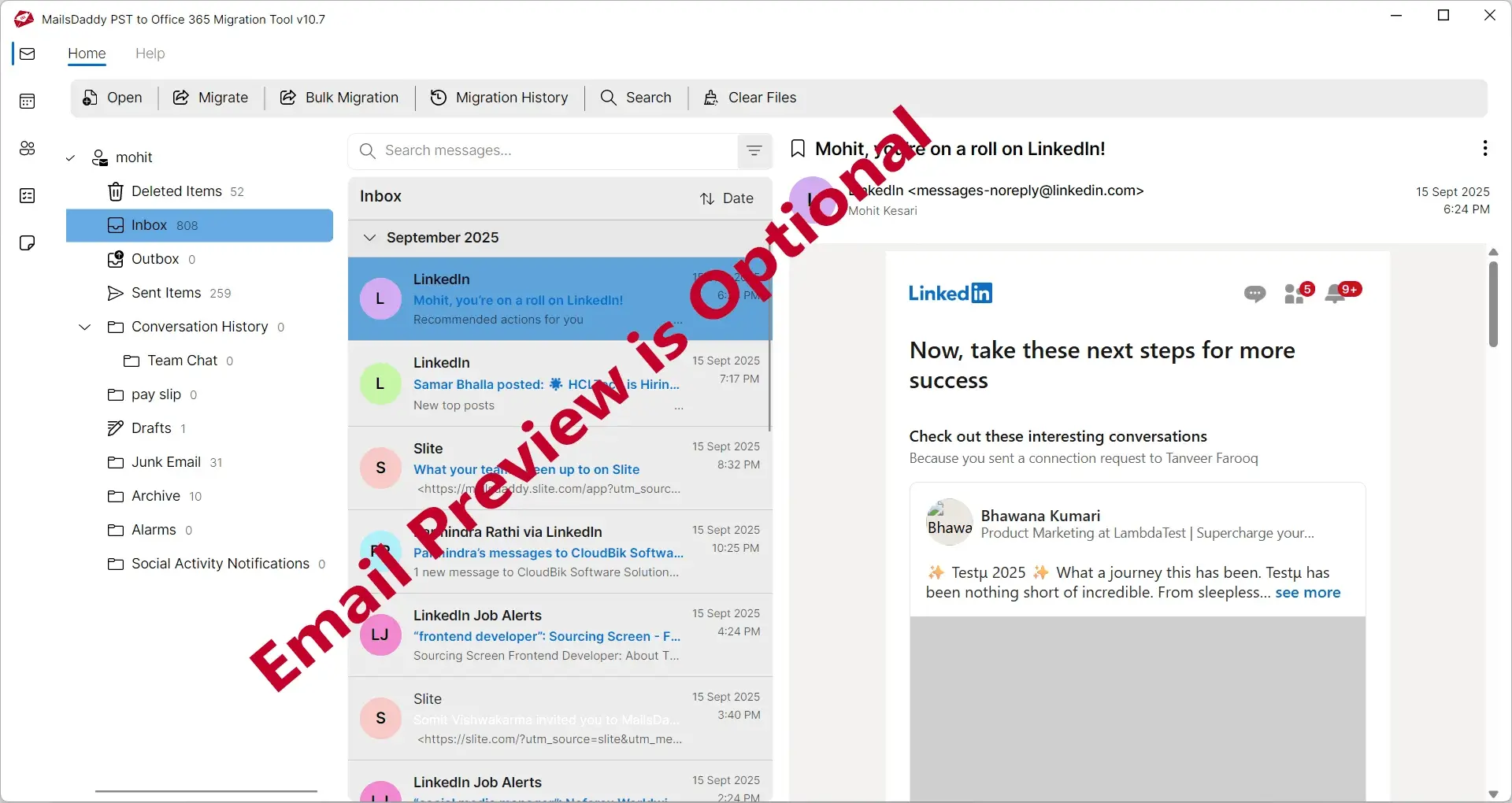Collapse the mohit mailbox tree
The width and height of the screenshot is (1512, 803).
(x=70, y=158)
